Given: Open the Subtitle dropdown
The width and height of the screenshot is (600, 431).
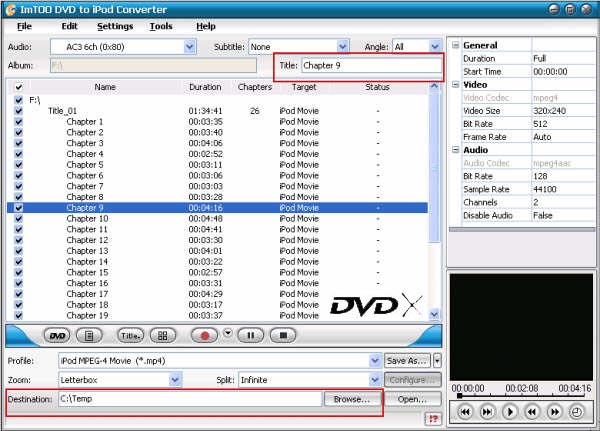Looking at the screenshot, I should pyautogui.click(x=342, y=47).
